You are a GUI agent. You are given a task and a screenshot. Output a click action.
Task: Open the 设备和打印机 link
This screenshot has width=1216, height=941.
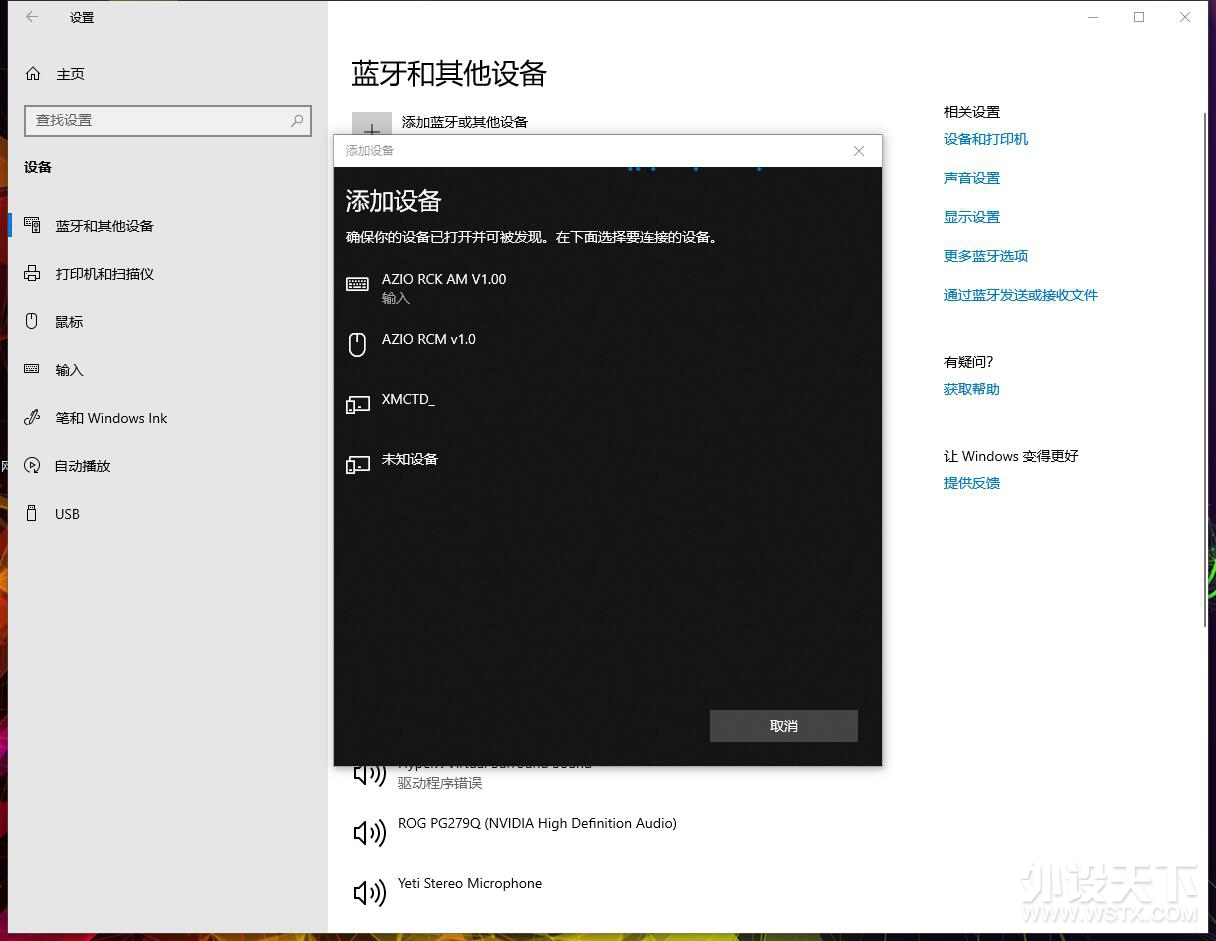tap(985, 139)
